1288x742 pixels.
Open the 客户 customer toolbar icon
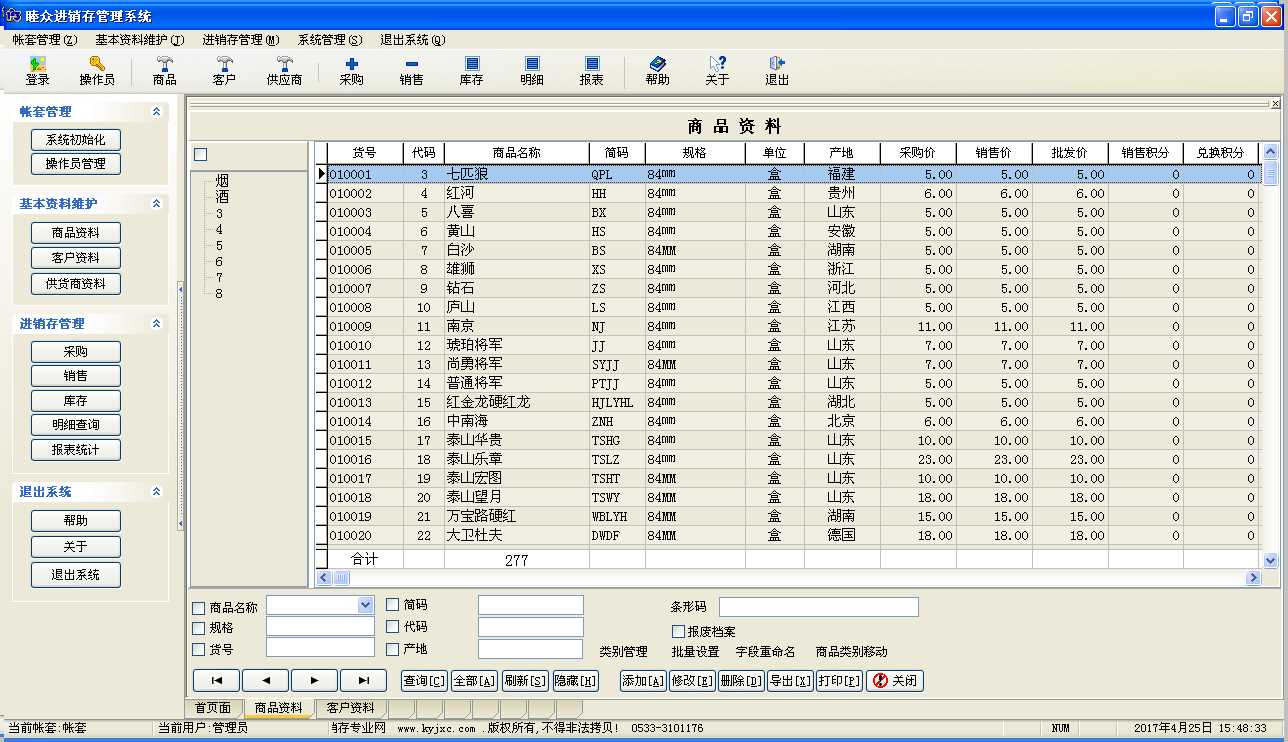click(224, 70)
